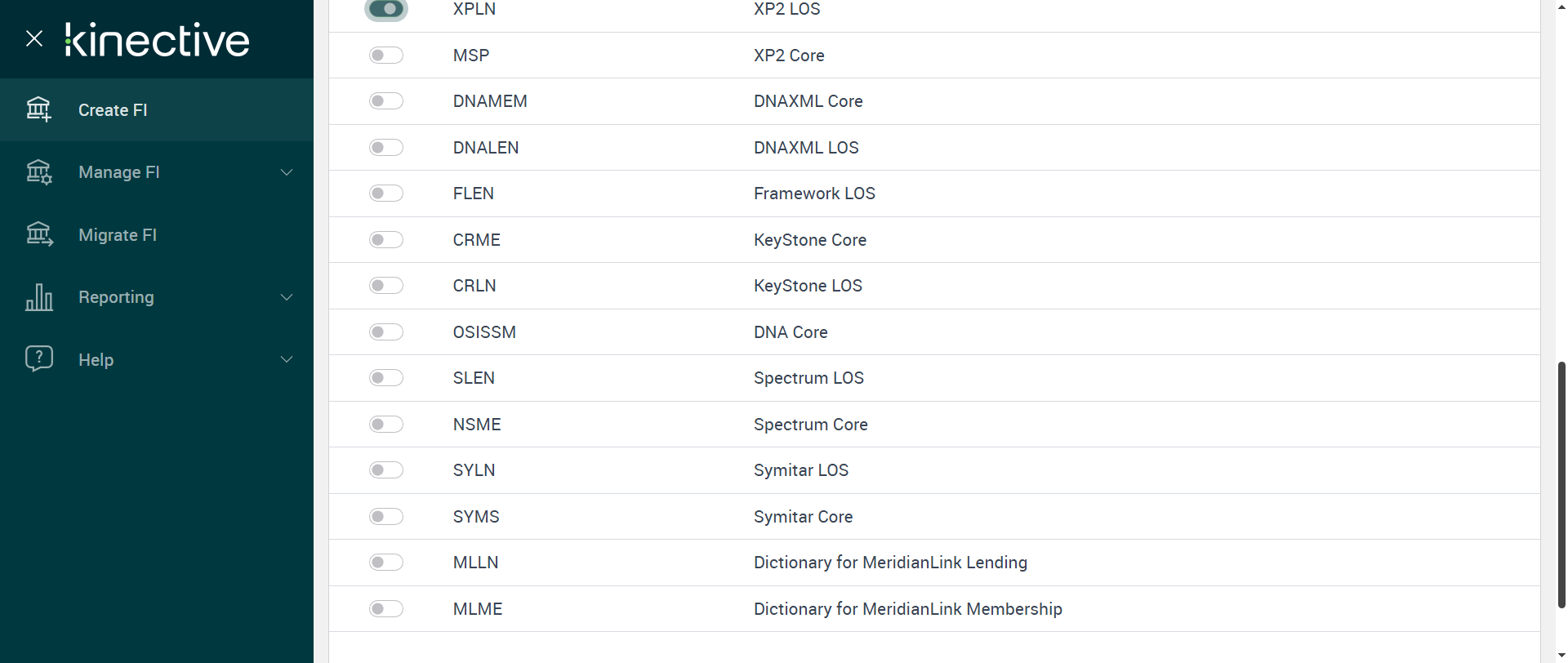1568x663 pixels.
Task: Turn on the SYMS Symitar Core toggle
Action: pos(386,517)
